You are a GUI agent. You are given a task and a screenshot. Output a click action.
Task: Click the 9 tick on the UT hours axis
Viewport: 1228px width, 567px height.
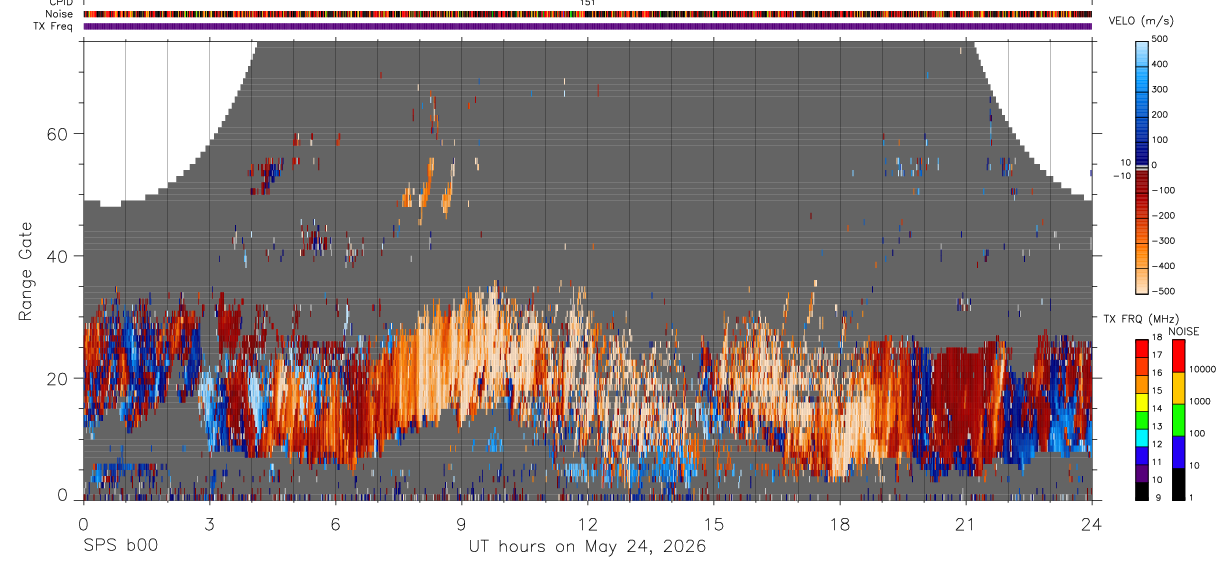pos(461,524)
